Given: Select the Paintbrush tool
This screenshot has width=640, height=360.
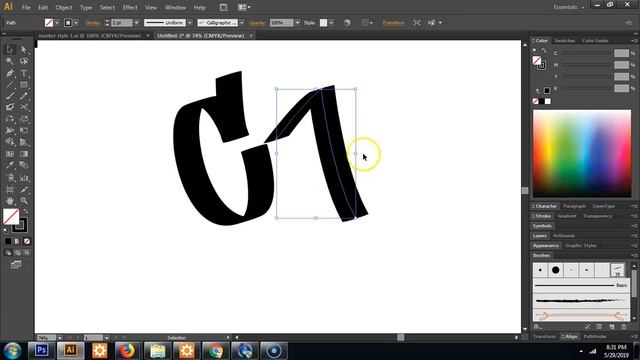Looking at the screenshot, I should coord(10,96).
